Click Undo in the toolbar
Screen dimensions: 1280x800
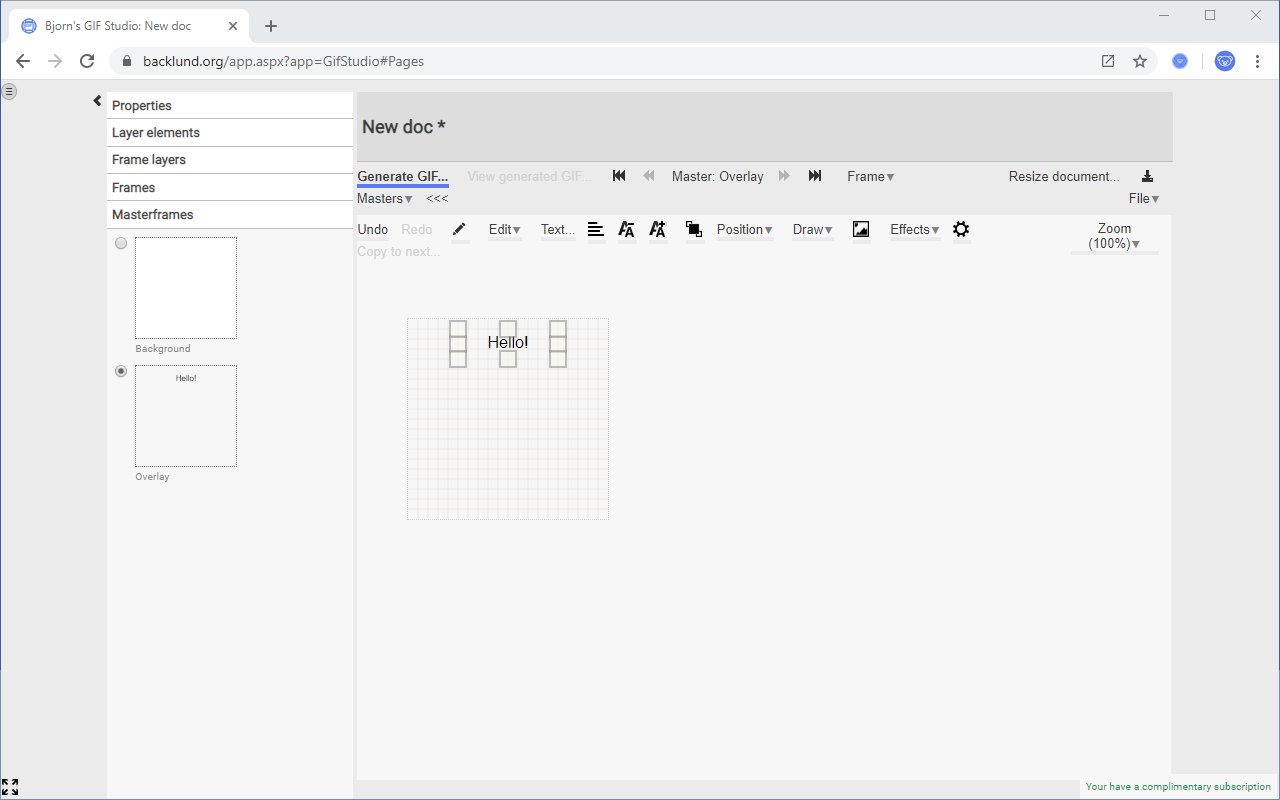pos(372,230)
